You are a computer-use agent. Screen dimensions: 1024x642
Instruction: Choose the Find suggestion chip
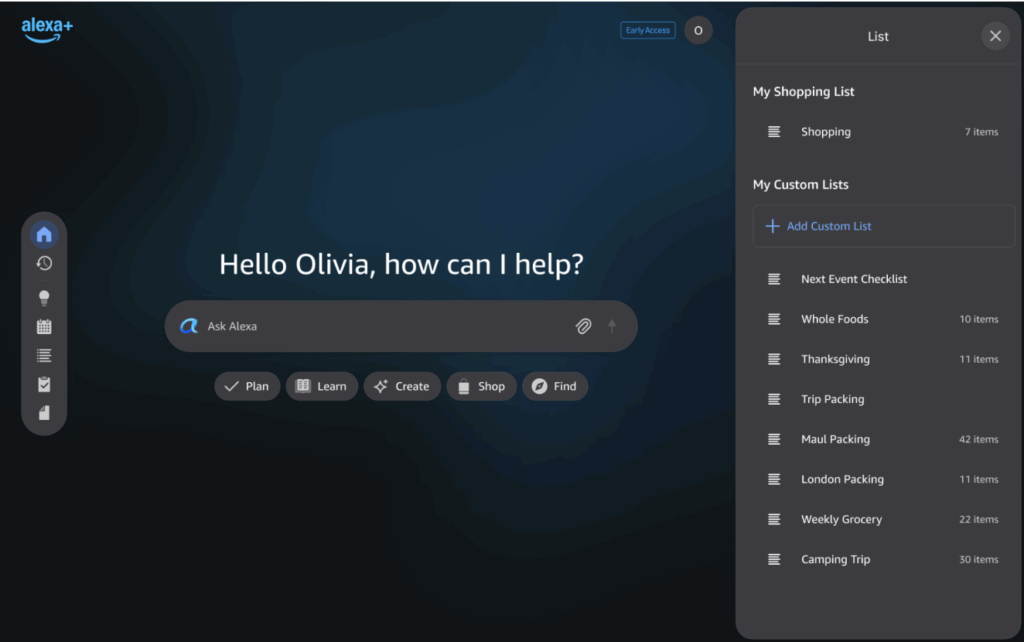click(x=555, y=386)
